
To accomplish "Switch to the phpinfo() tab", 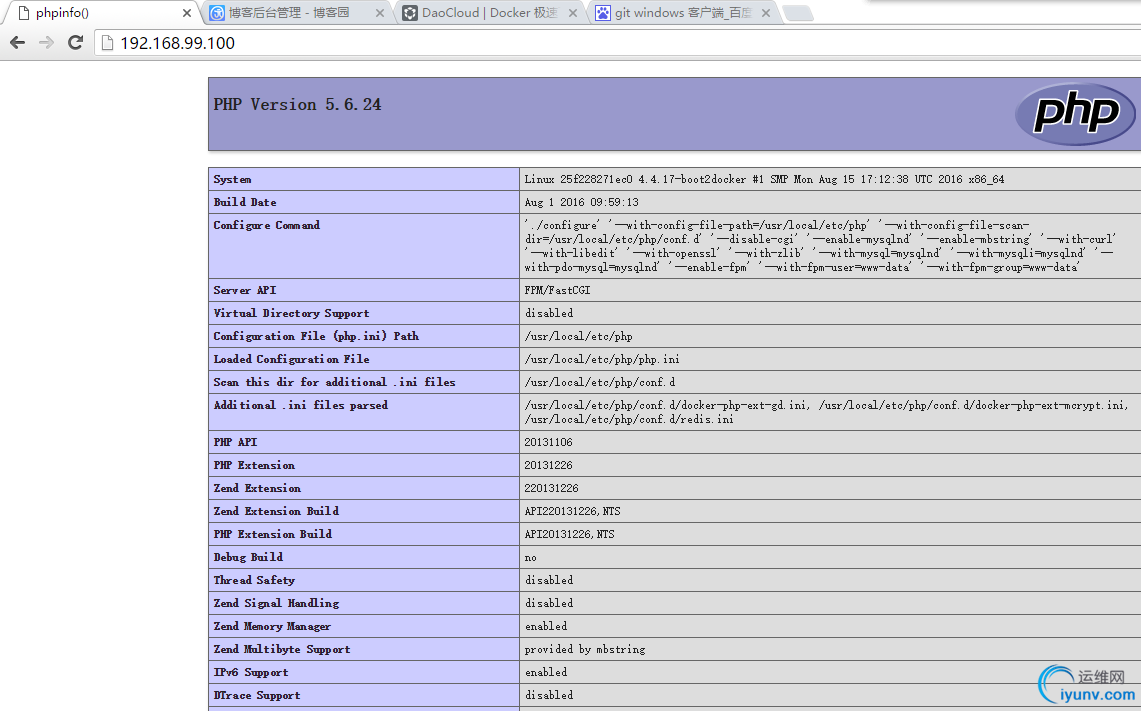I will tap(102, 12).
